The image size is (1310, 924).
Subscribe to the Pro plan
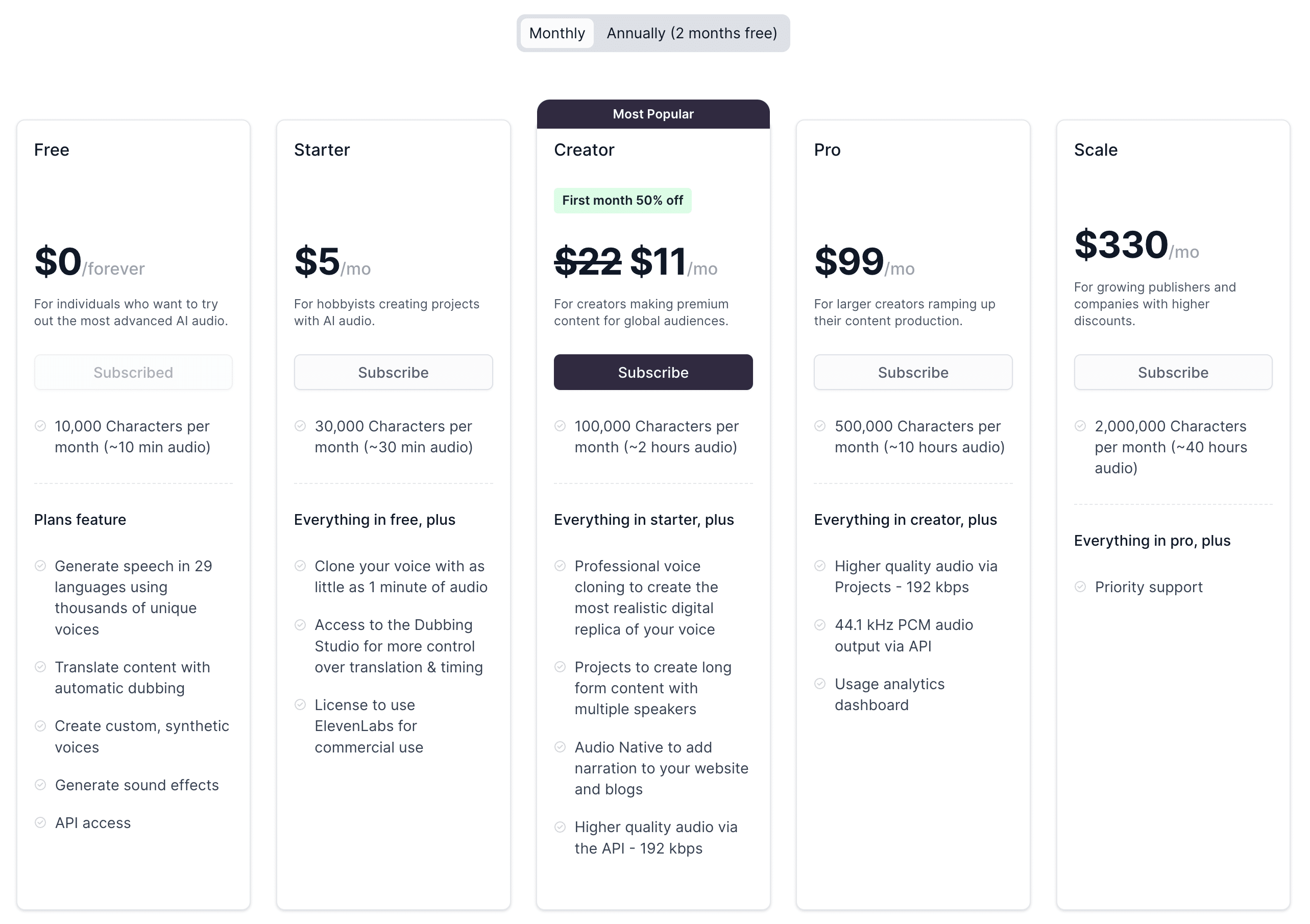click(x=913, y=373)
